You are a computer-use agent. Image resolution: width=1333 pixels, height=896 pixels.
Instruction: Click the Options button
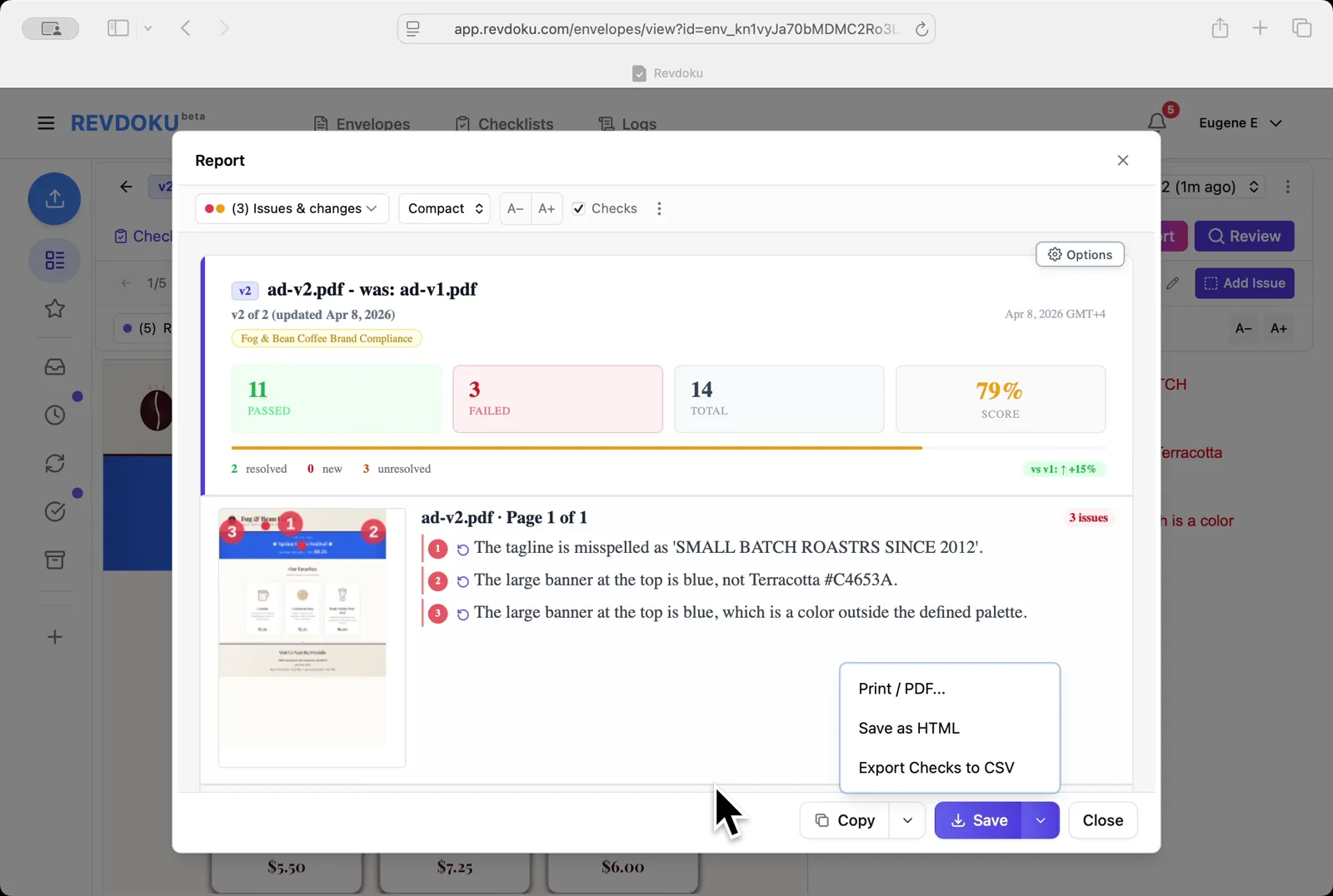click(1080, 255)
